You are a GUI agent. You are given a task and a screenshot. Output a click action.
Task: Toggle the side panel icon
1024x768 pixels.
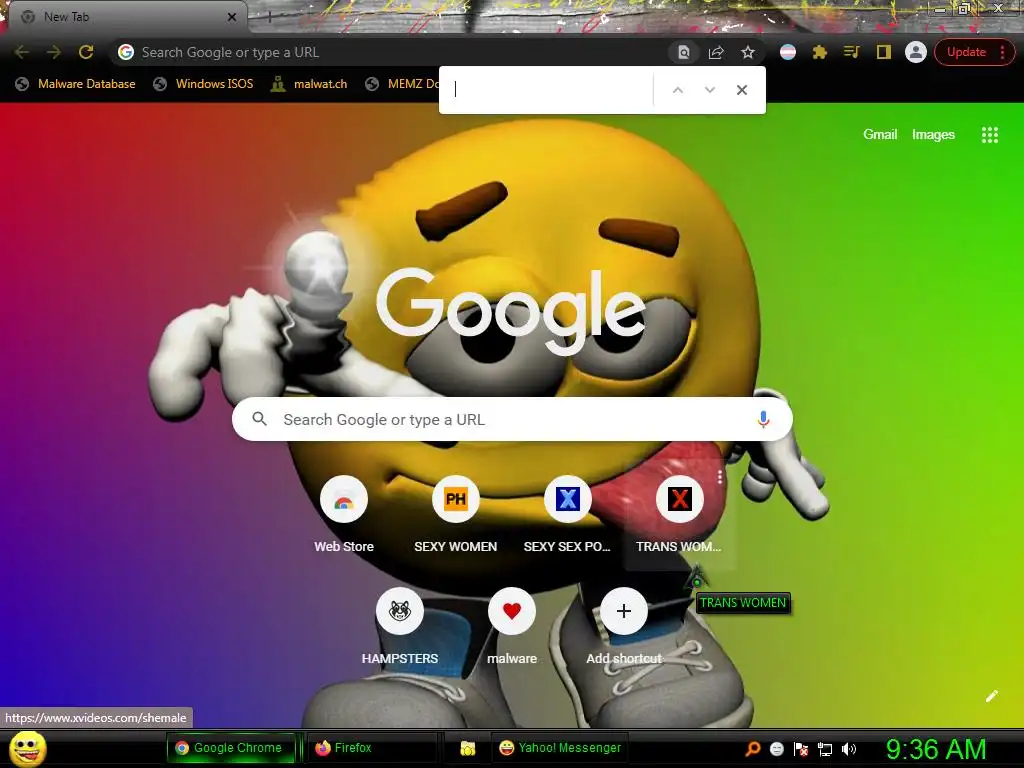point(884,52)
